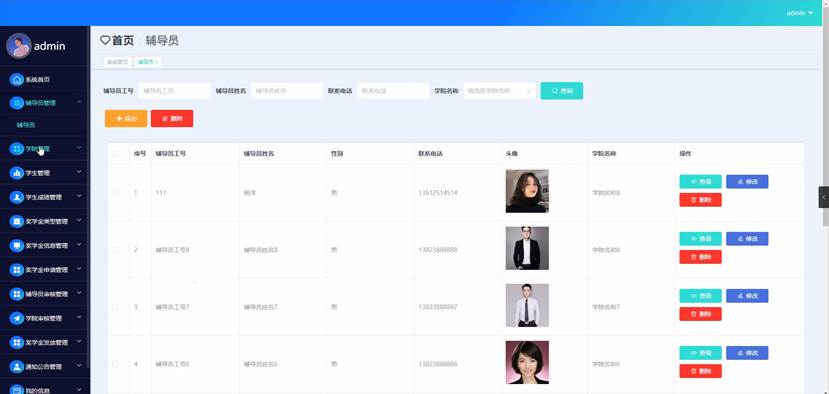The height and width of the screenshot is (394, 829).
Task: Click 修改 for row 辅导员工号7
Action: [747, 296]
